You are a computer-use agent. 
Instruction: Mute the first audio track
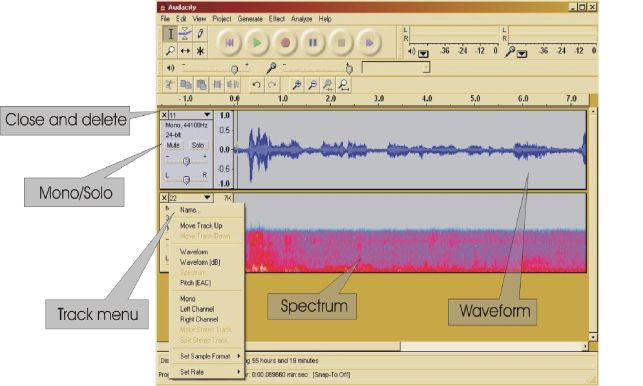173,145
